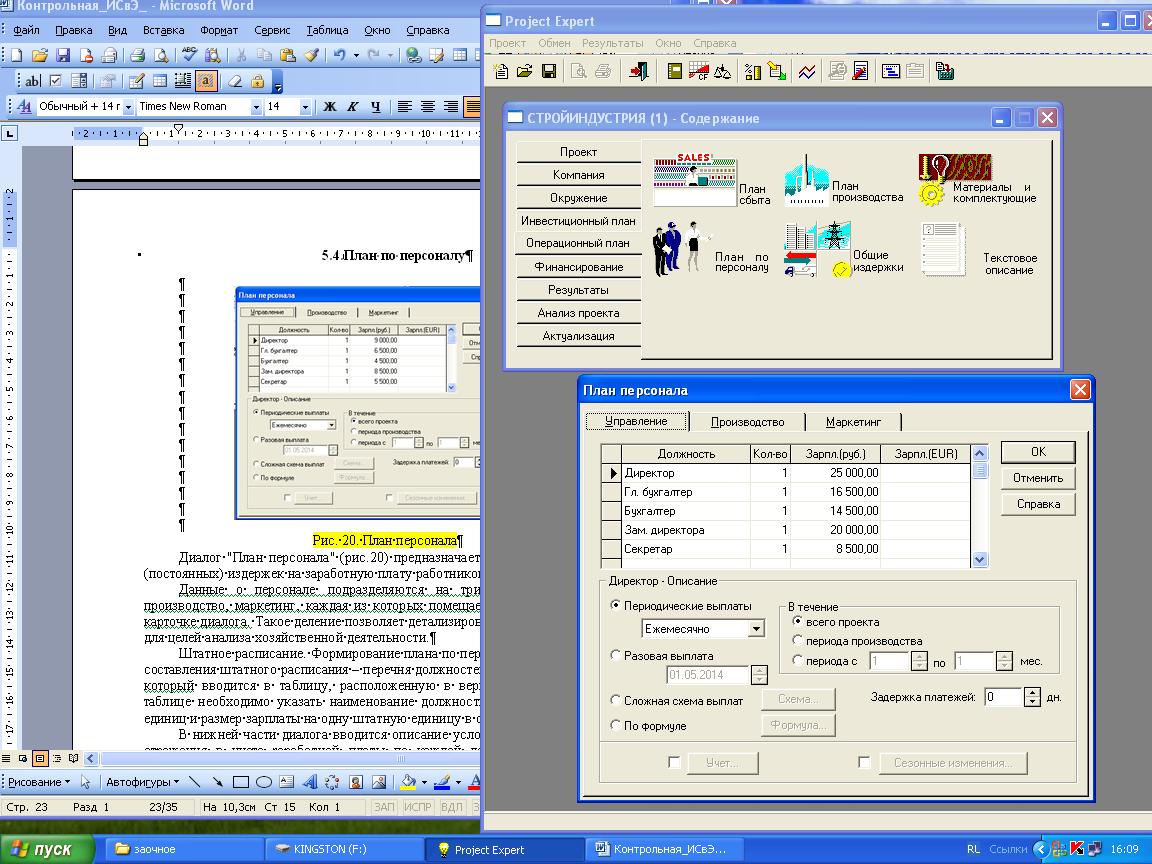This screenshot has width=1152, height=864.
Task: Select 'всего проекта' radio option
Action: coord(797,621)
